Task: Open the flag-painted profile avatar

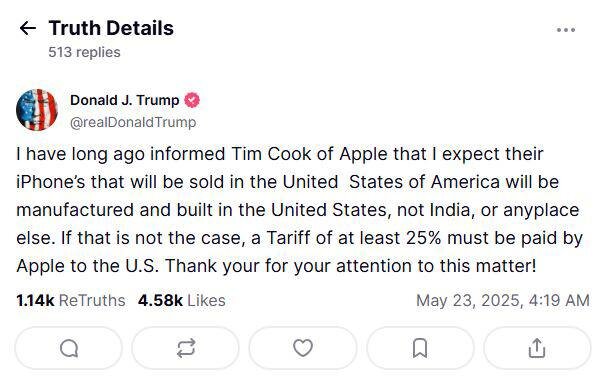Action: pyautogui.click(x=37, y=110)
